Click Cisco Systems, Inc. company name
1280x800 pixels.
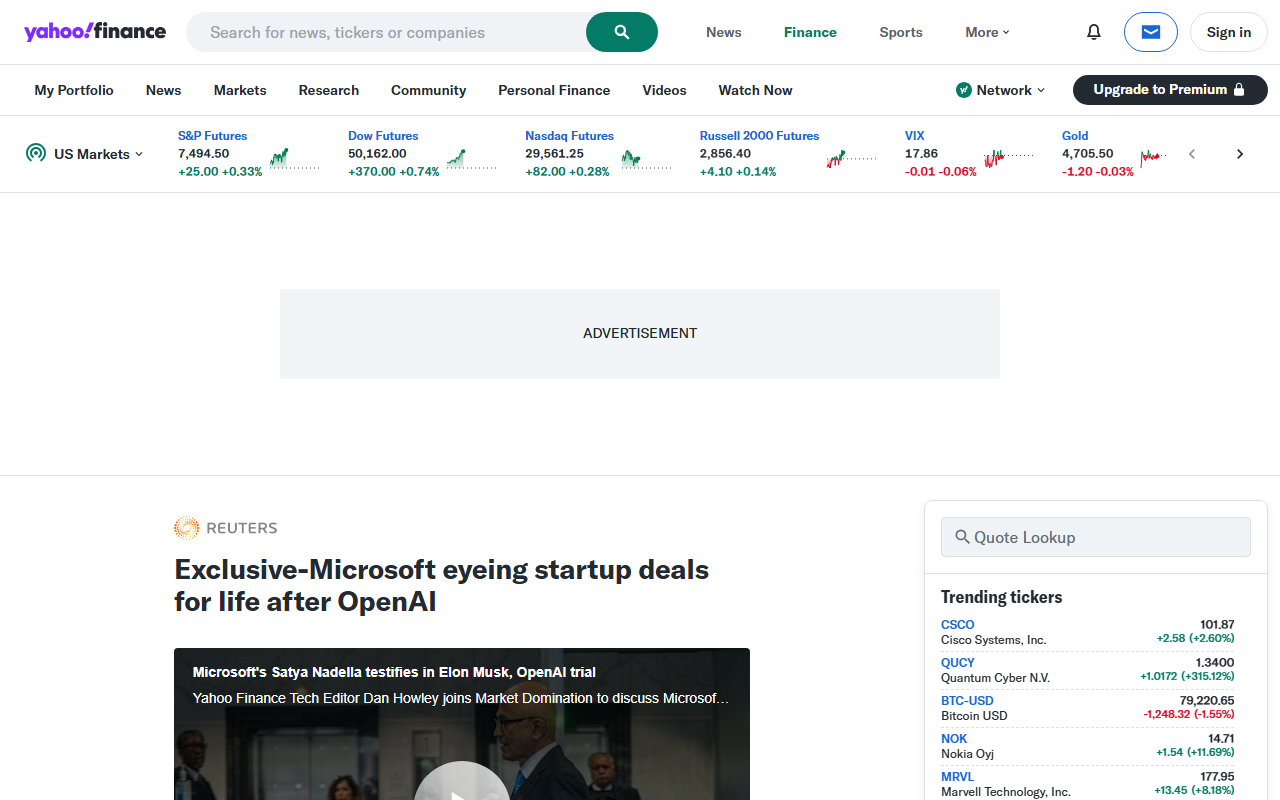[993, 640]
